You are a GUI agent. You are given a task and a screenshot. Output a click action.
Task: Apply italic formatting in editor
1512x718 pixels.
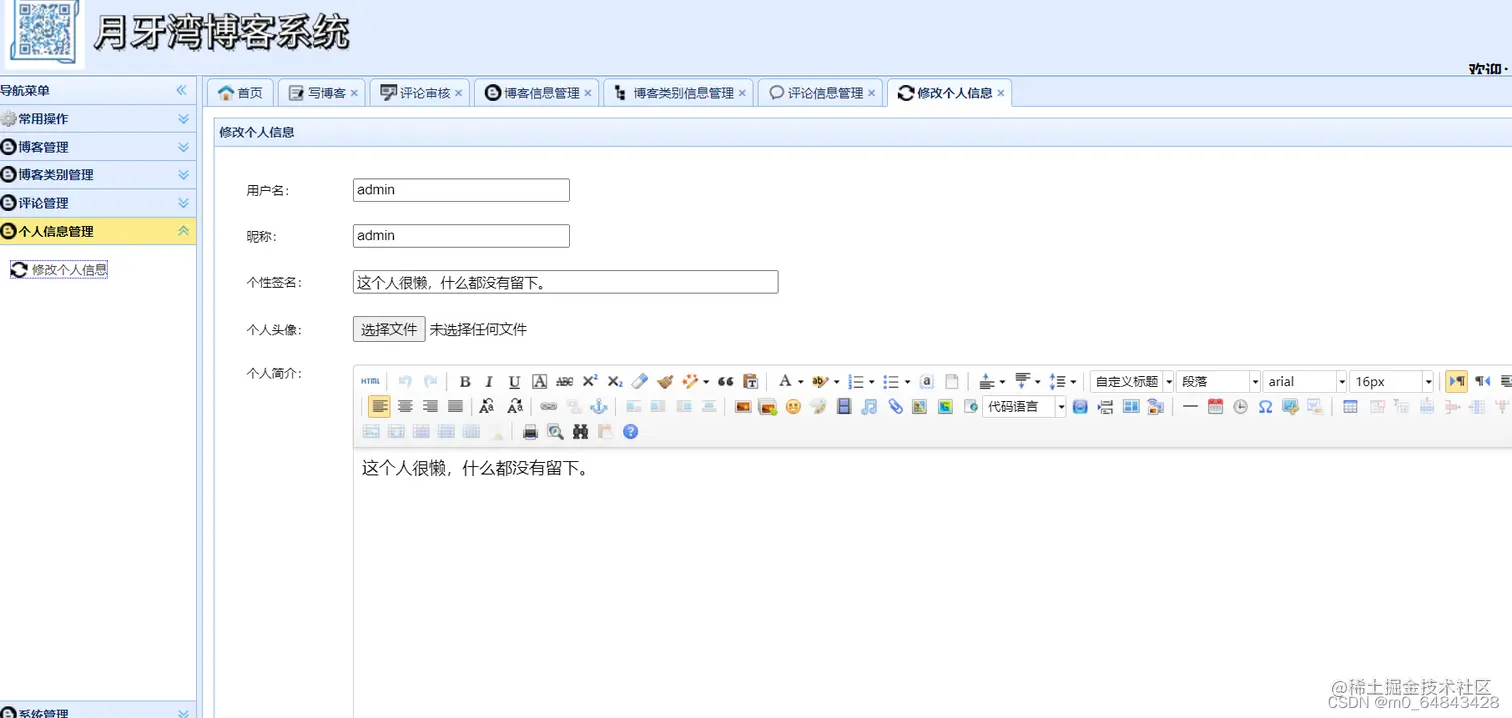click(x=489, y=382)
